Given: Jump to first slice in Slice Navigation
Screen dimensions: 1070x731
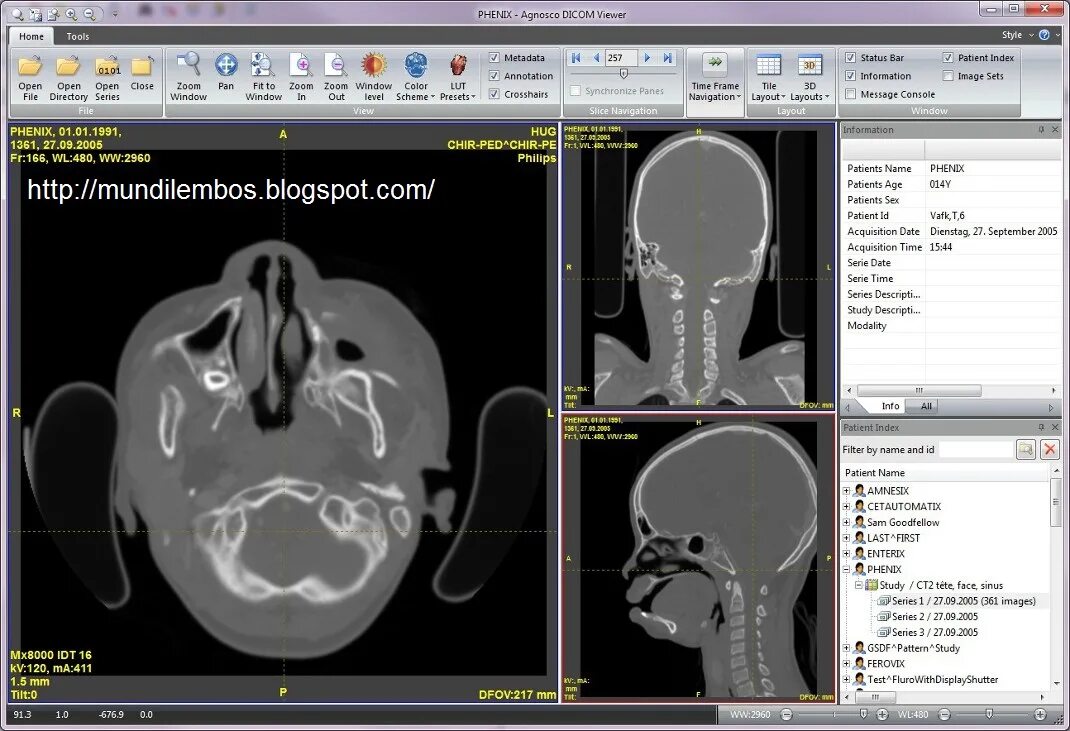Looking at the screenshot, I should click(x=576, y=58).
